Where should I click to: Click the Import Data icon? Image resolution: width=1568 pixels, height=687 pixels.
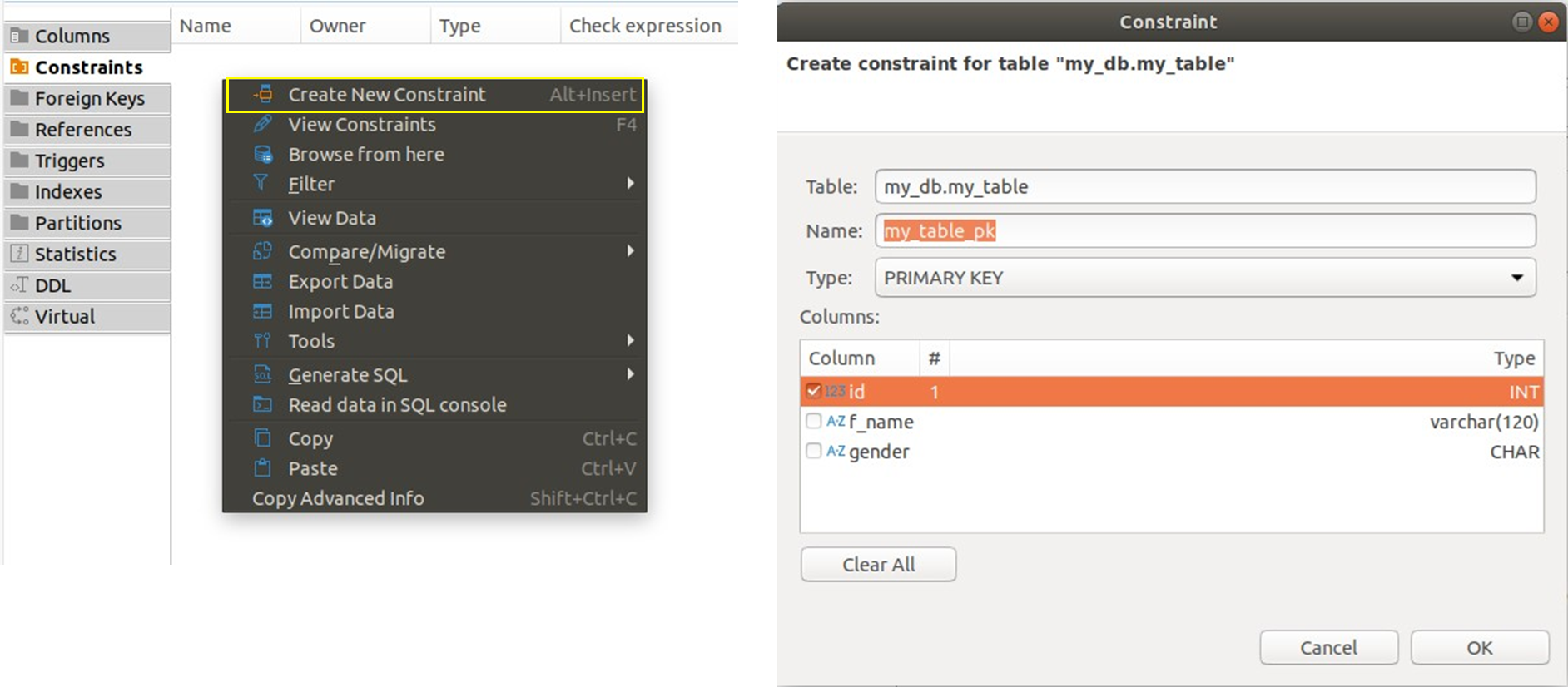click(x=263, y=311)
